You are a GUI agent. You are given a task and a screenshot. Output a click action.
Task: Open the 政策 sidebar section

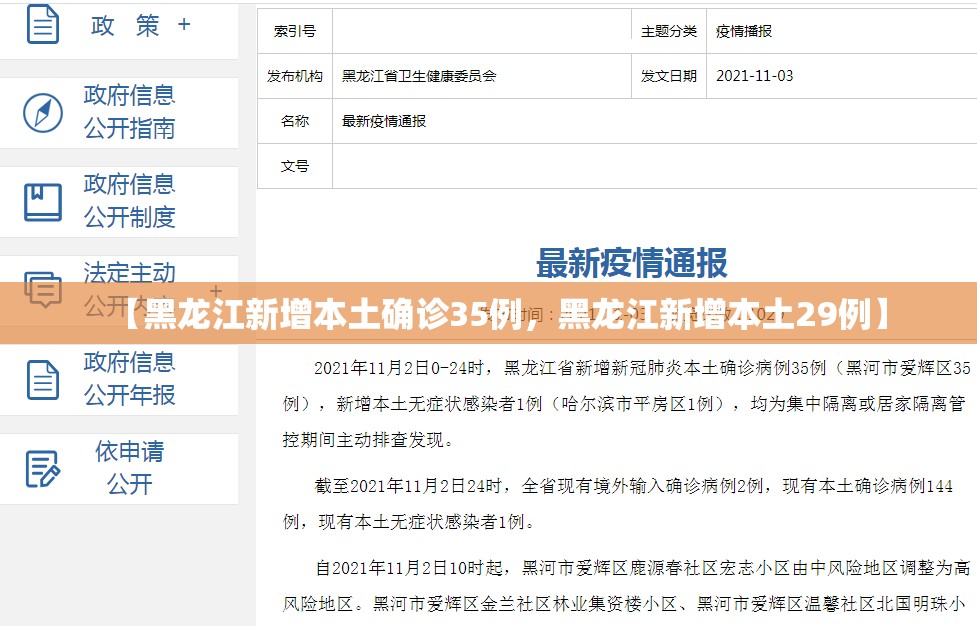125,26
